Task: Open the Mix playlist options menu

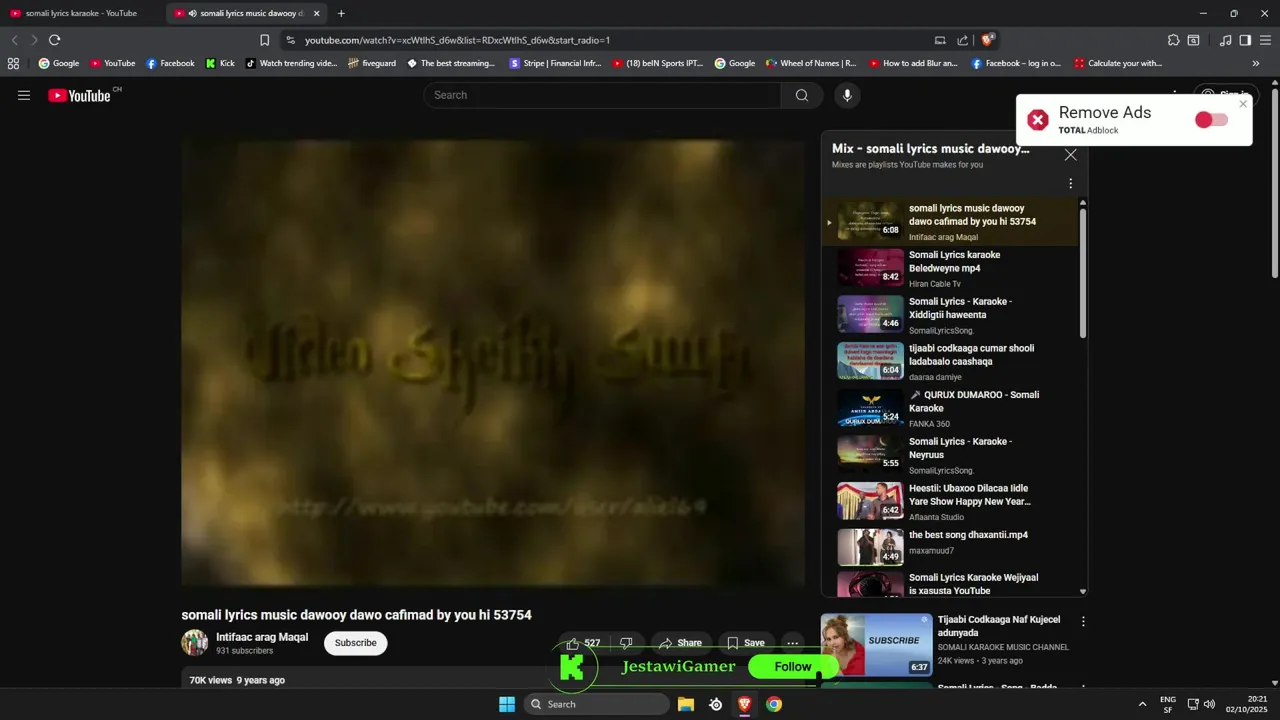Action: (x=1070, y=184)
